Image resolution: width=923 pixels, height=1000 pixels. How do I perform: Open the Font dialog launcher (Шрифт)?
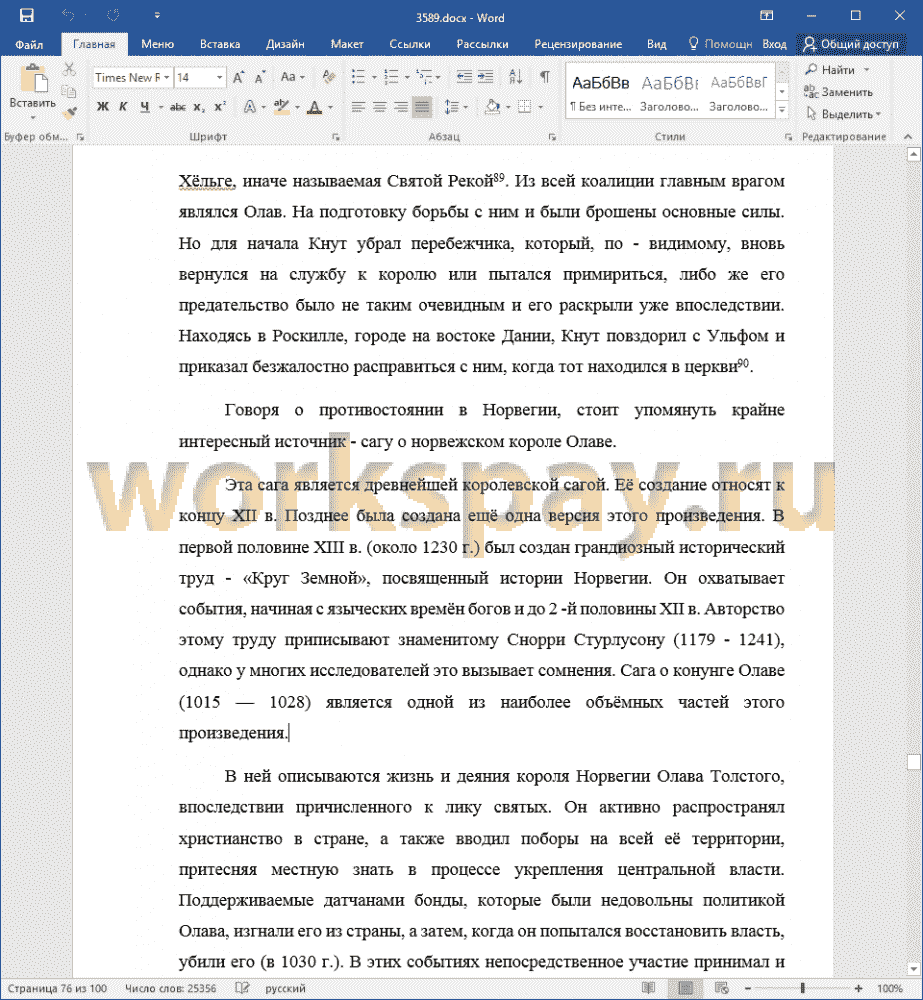[x=336, y=136]
